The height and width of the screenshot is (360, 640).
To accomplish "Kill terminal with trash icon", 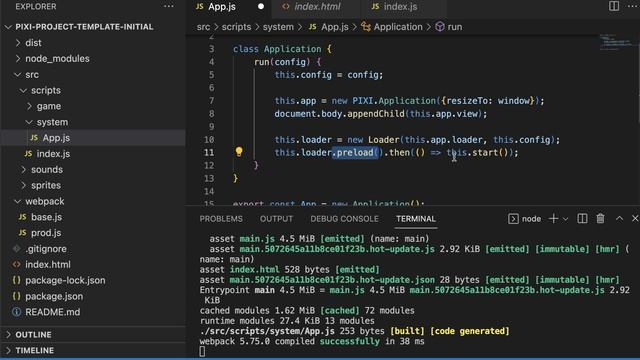I will point(600,219).
